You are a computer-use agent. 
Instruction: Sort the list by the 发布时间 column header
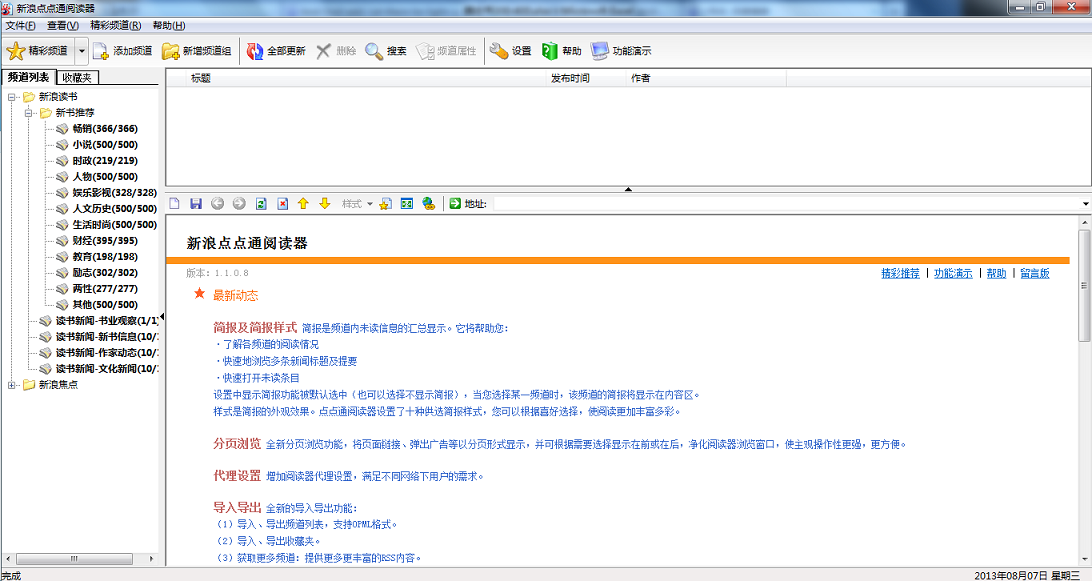[587, 78]
